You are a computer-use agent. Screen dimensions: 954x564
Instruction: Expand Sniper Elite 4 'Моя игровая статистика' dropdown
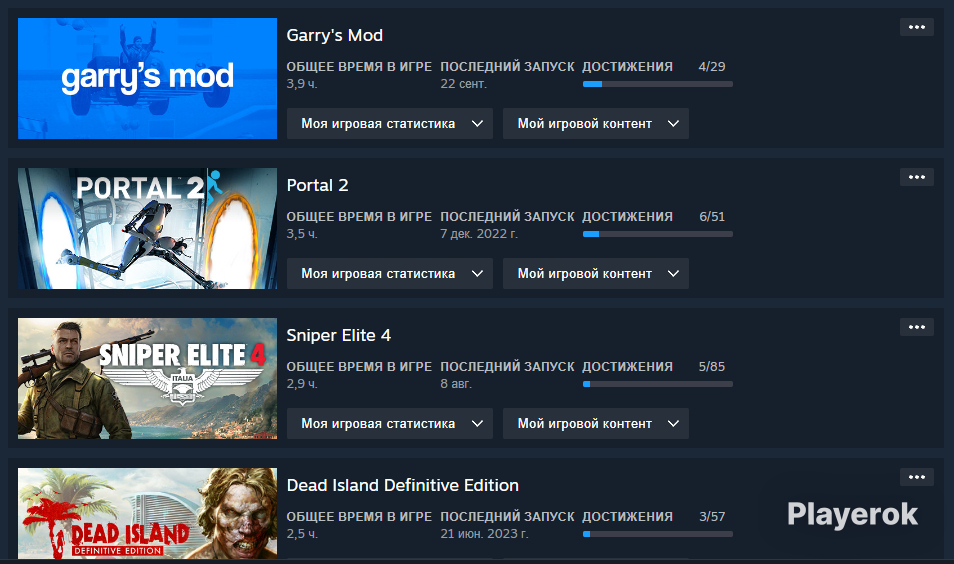coord(389,423)
